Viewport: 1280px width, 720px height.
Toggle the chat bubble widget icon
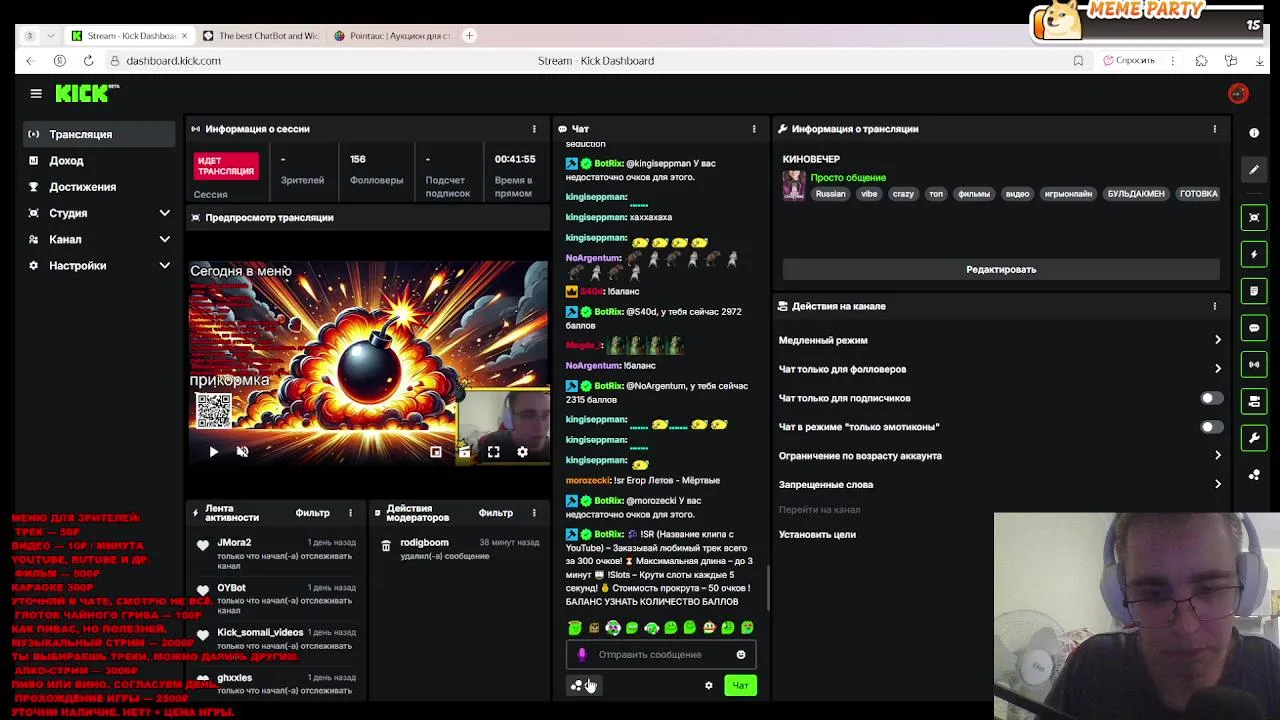(x=1254, y=328)
